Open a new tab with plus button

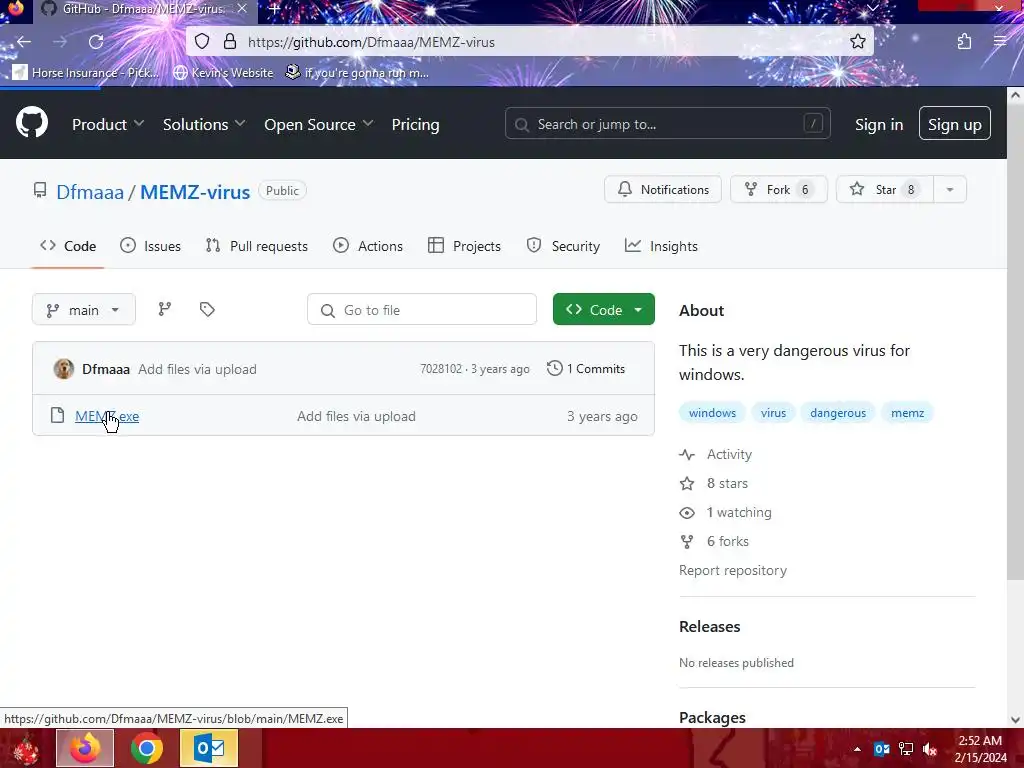(x=274, y=9)
